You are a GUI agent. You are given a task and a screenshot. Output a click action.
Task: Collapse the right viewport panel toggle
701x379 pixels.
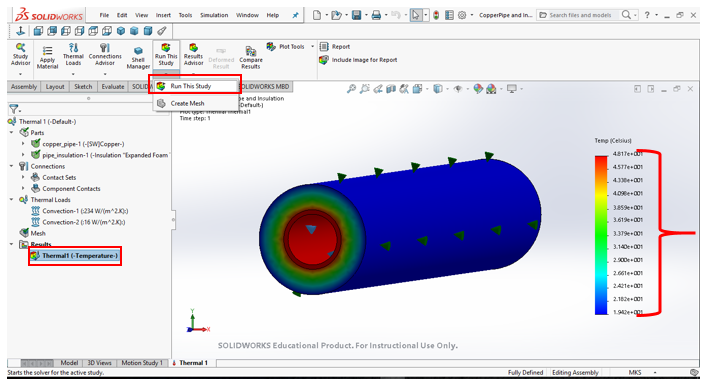[651, 89]
